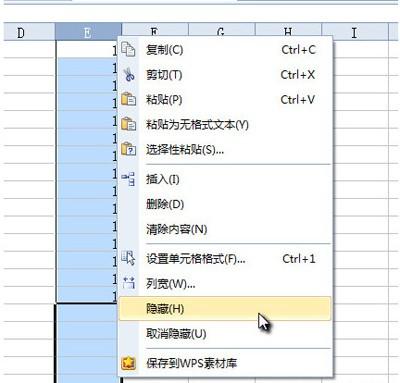Select the column D header
This screenshot has height=383, width=400.
[x=29, y=33]
